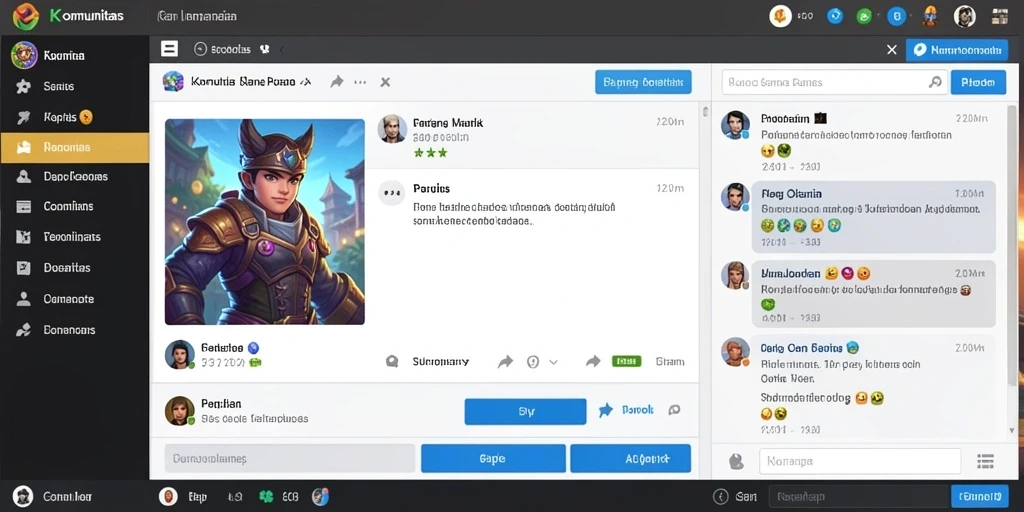This screenshot has width=1024, height=512.
Task: Open Kopits in the sidebar
Action: 74,118
